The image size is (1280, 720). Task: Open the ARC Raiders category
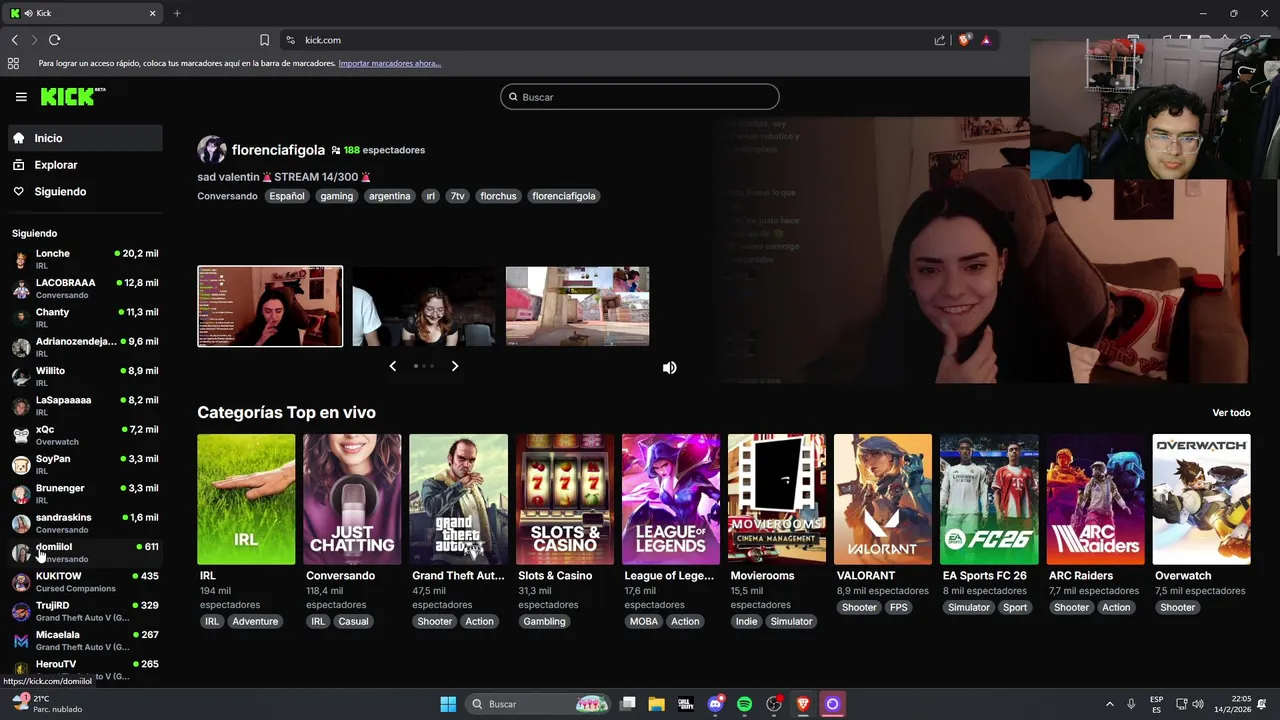click(1095, 499)
